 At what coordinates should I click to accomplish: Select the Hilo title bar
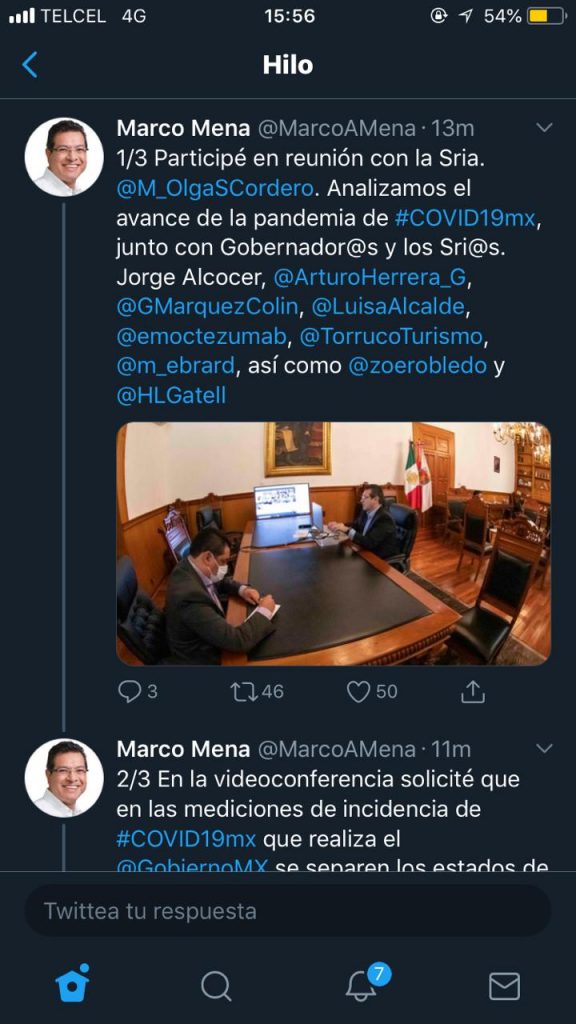tap(288, 64)
